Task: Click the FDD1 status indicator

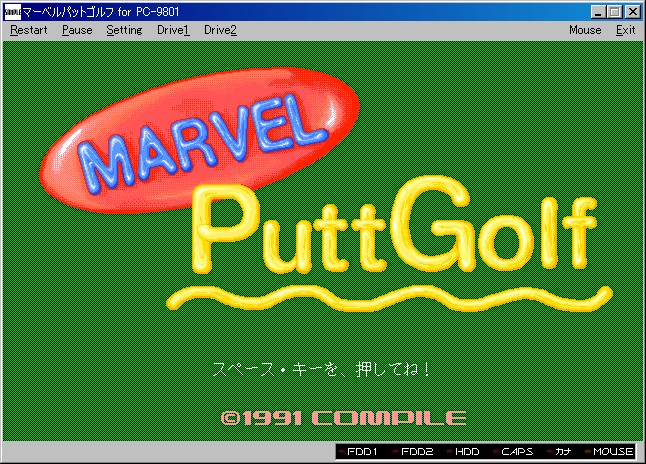Action: (x=358, y=452)
